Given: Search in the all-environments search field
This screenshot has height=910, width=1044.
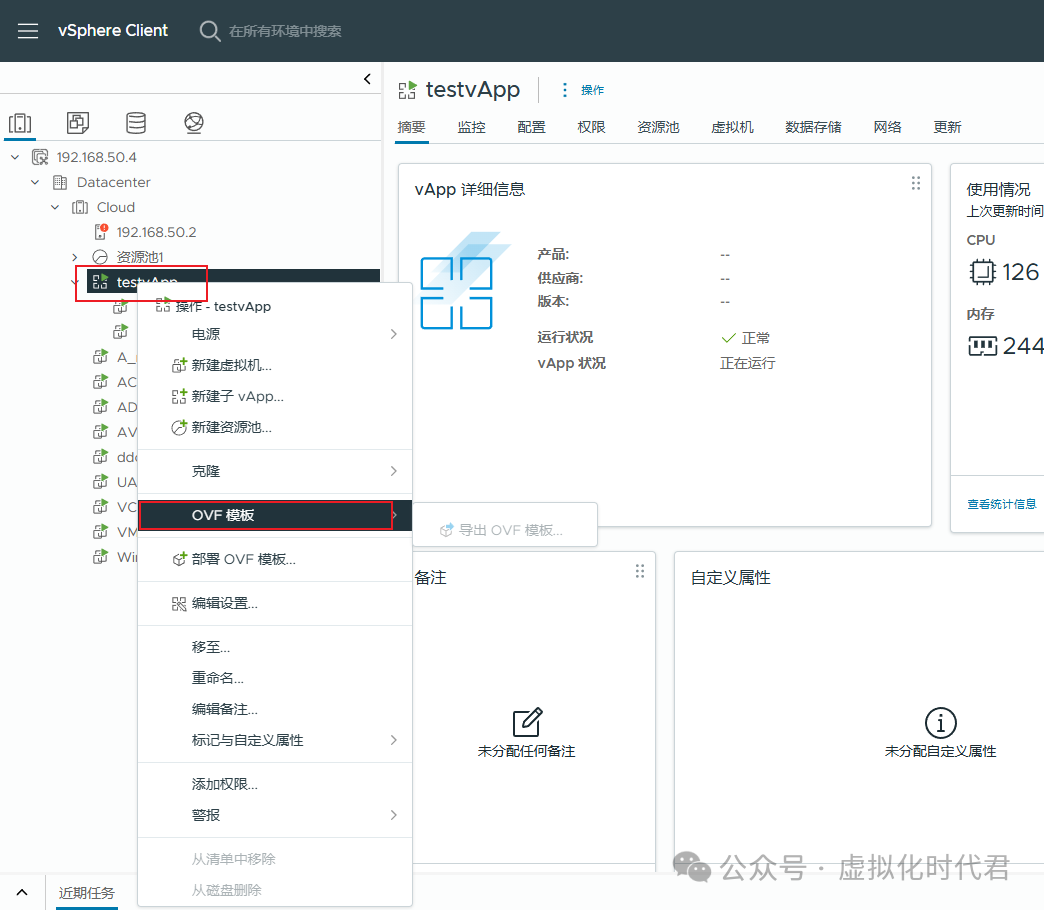Looking at the screenshot, I should [x=285, y=31].
